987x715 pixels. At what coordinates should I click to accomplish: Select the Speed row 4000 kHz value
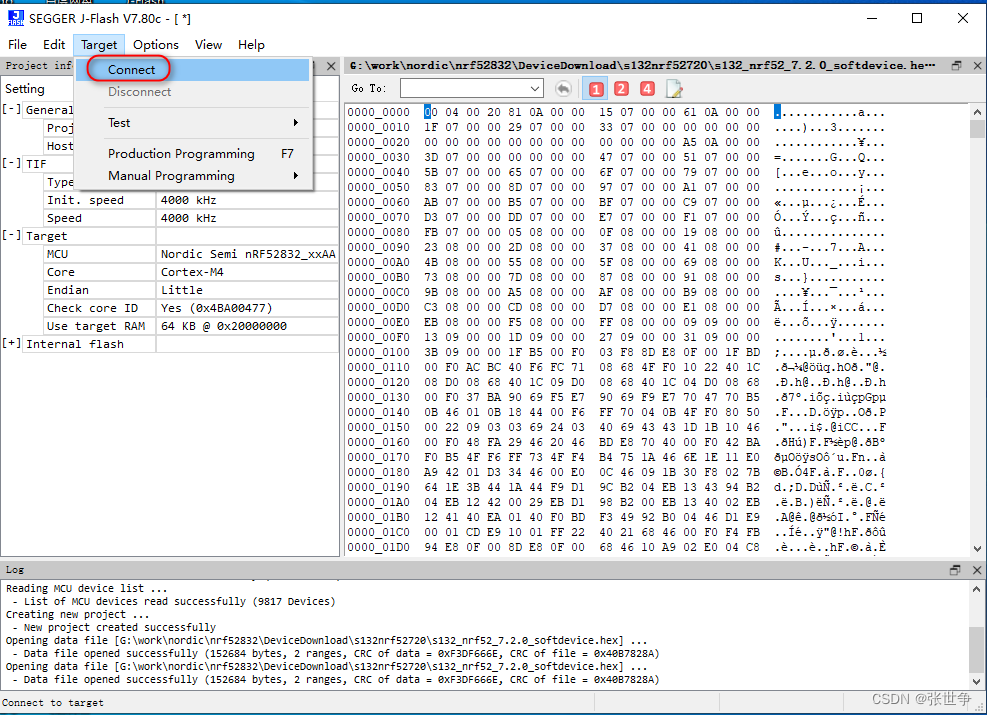pos(248,218)
